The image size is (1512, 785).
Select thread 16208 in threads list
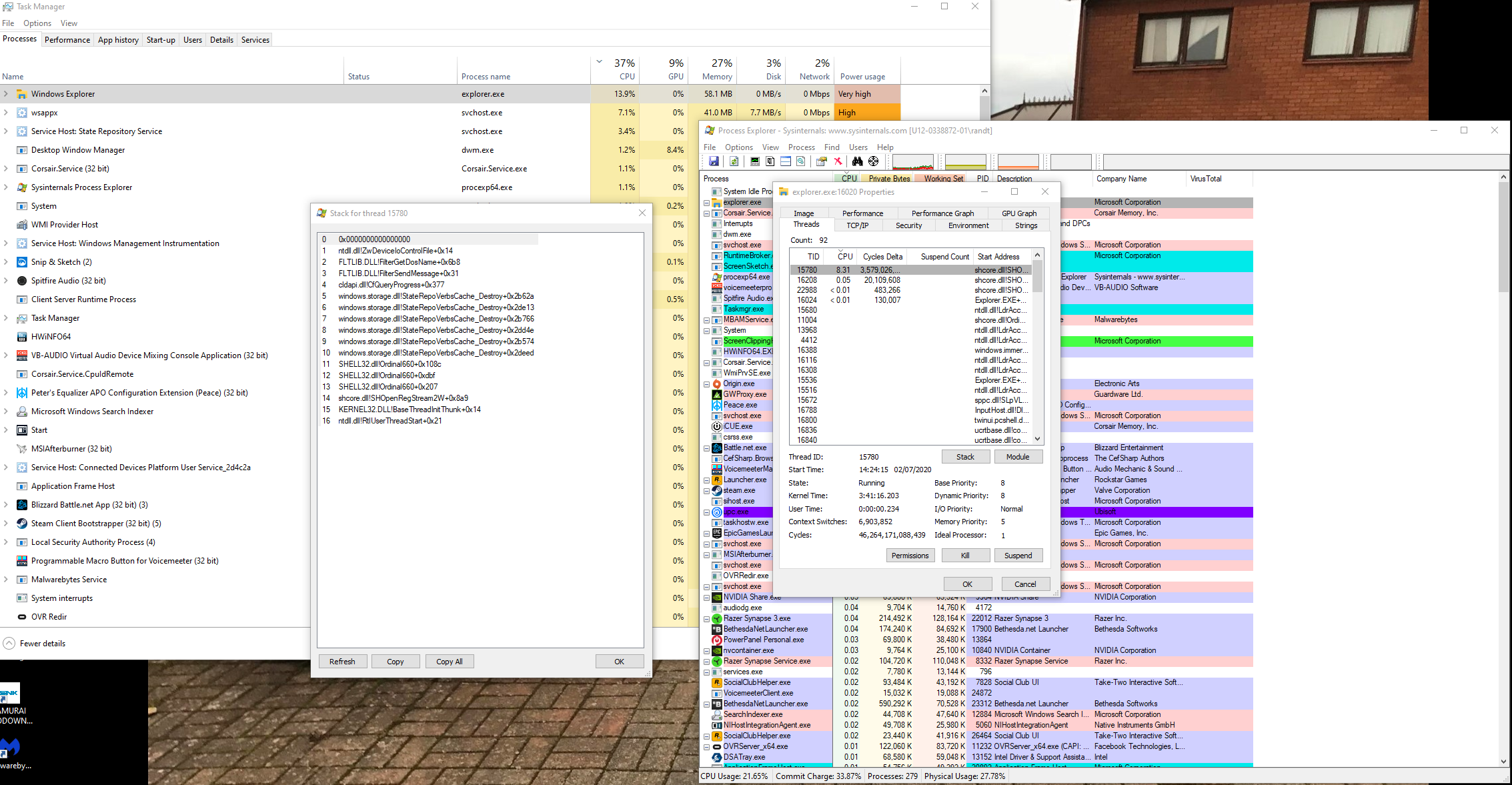(807, 280)
